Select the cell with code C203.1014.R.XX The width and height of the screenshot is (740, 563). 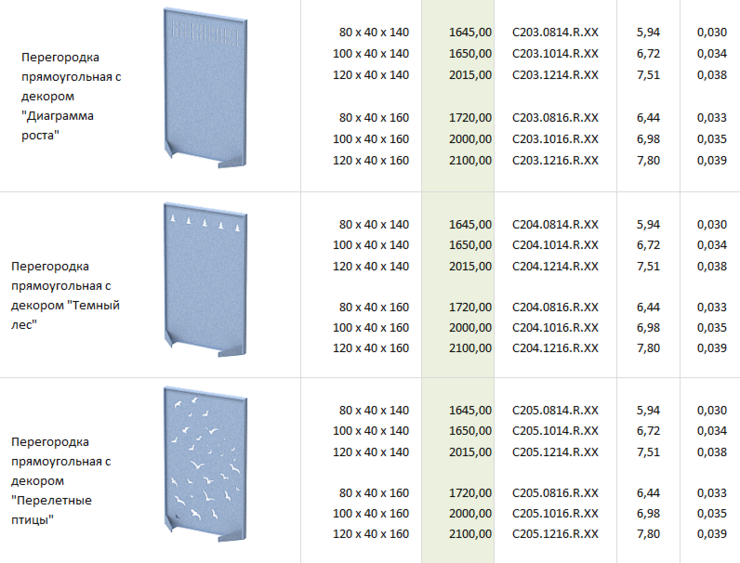tap(555, 54)
